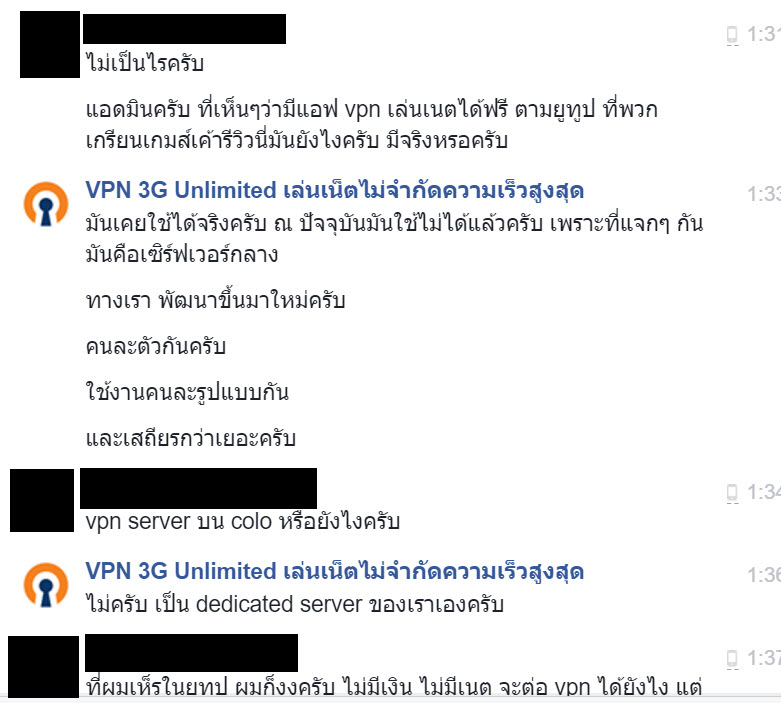
Task: Click the mobile phone icon next to 1:34 timestamp
Action: [x=732, y=493]
